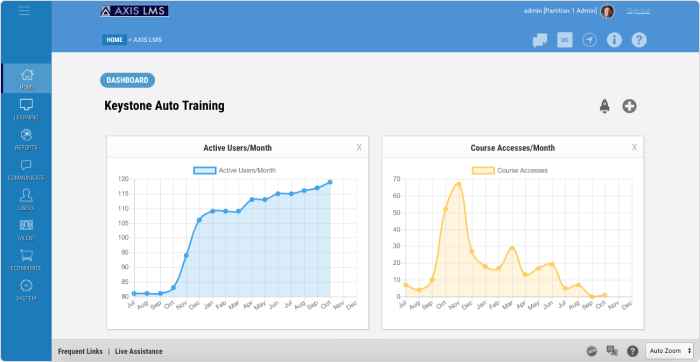Click the UC icon in header
The width and height of the screenshot is (700, 362).
pos(565,40)
